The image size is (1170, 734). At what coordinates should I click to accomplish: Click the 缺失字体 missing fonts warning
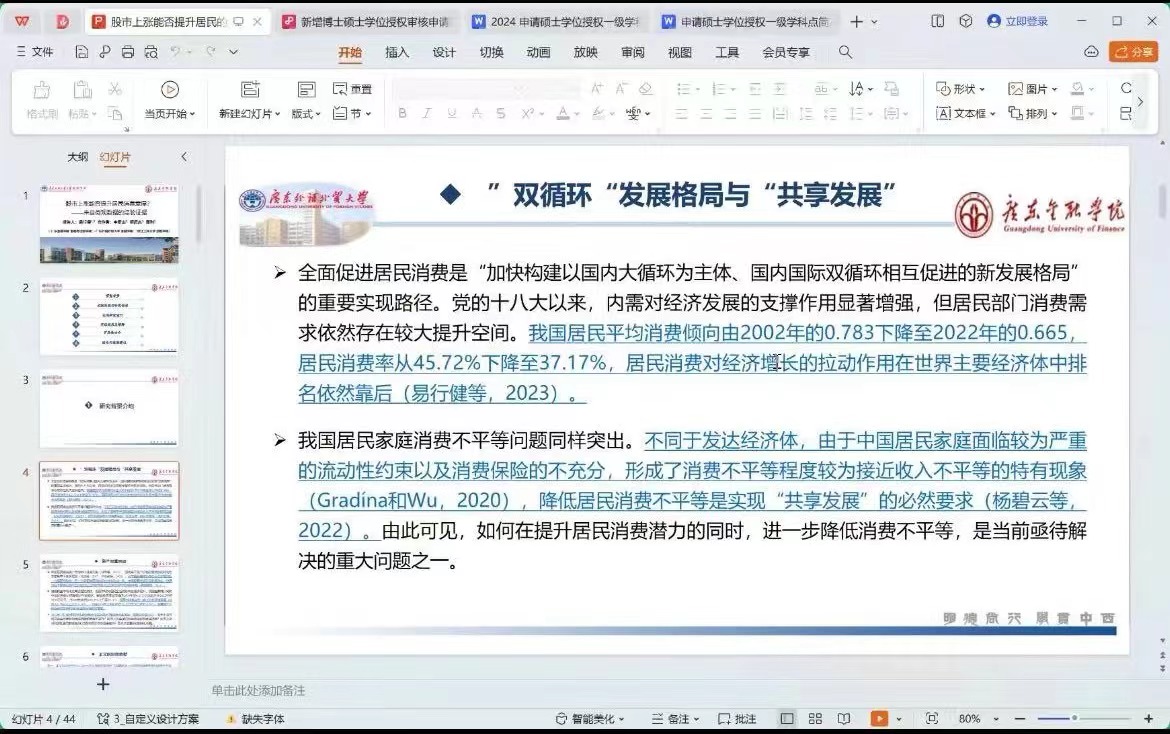[x=256, y=718]
